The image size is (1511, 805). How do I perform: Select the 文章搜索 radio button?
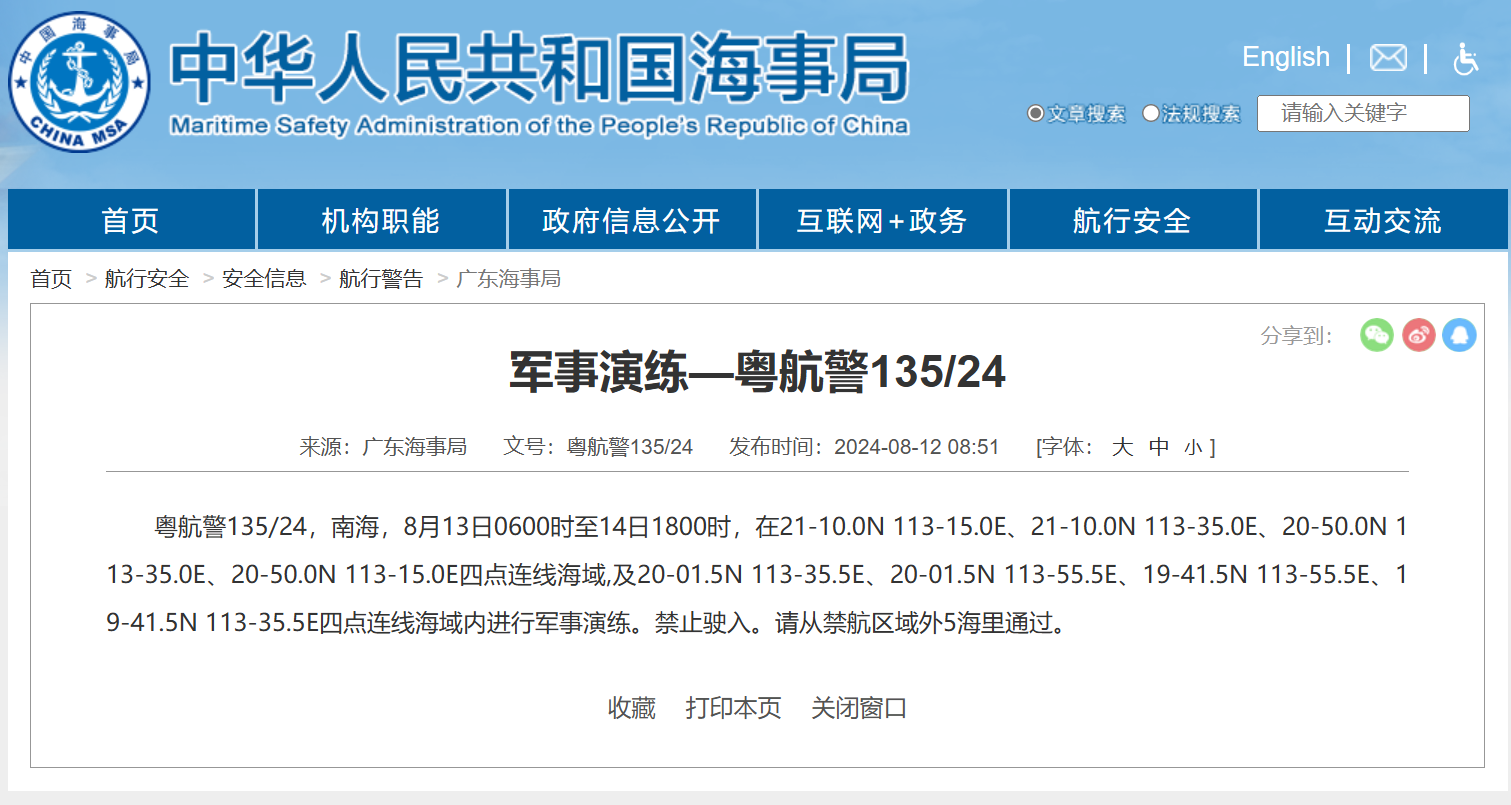1036,113
